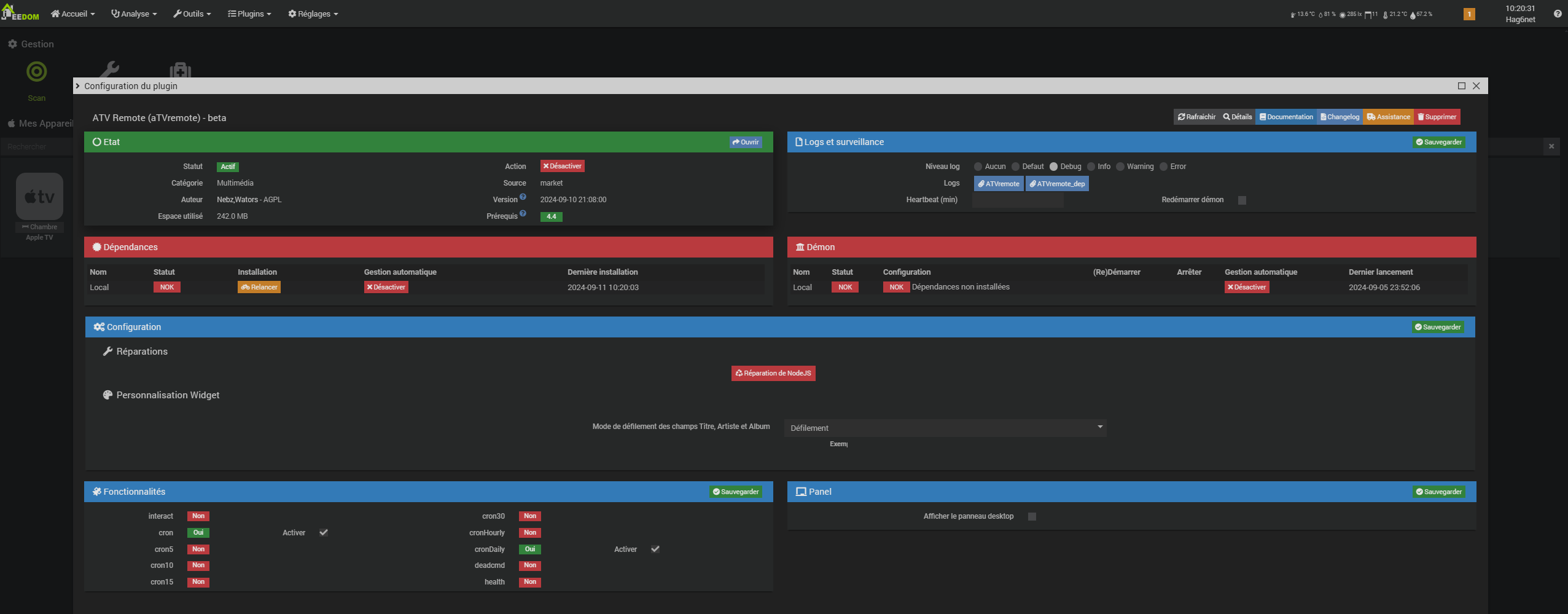Click the Apple TV device thumbnail
The height and width of the screenshot is (614, 1568).
click(x=39, y=197)
